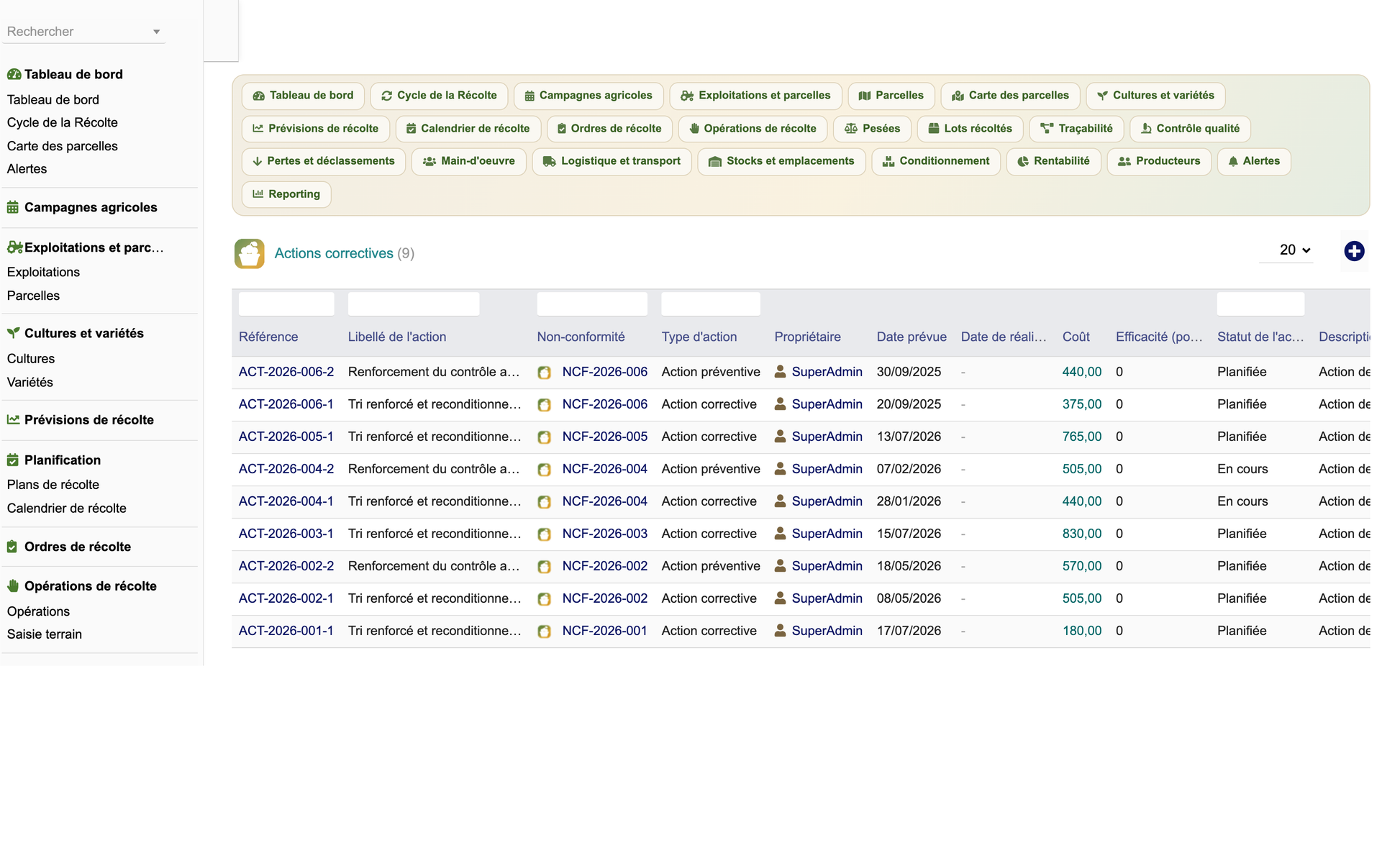
Task: Open the Traçabilité pill
Action: [1076, 129]
